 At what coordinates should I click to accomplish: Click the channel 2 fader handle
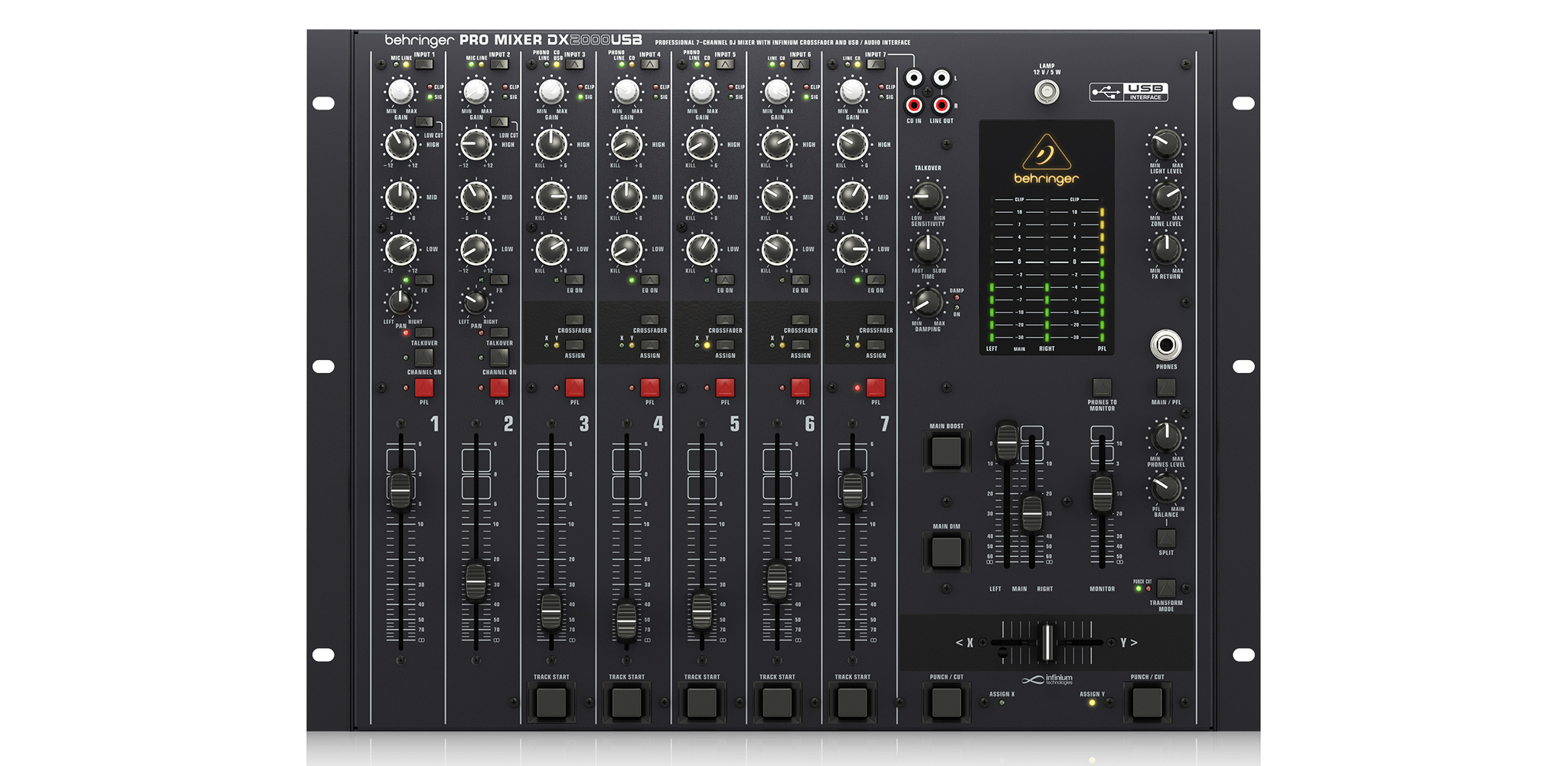point(475,582)
